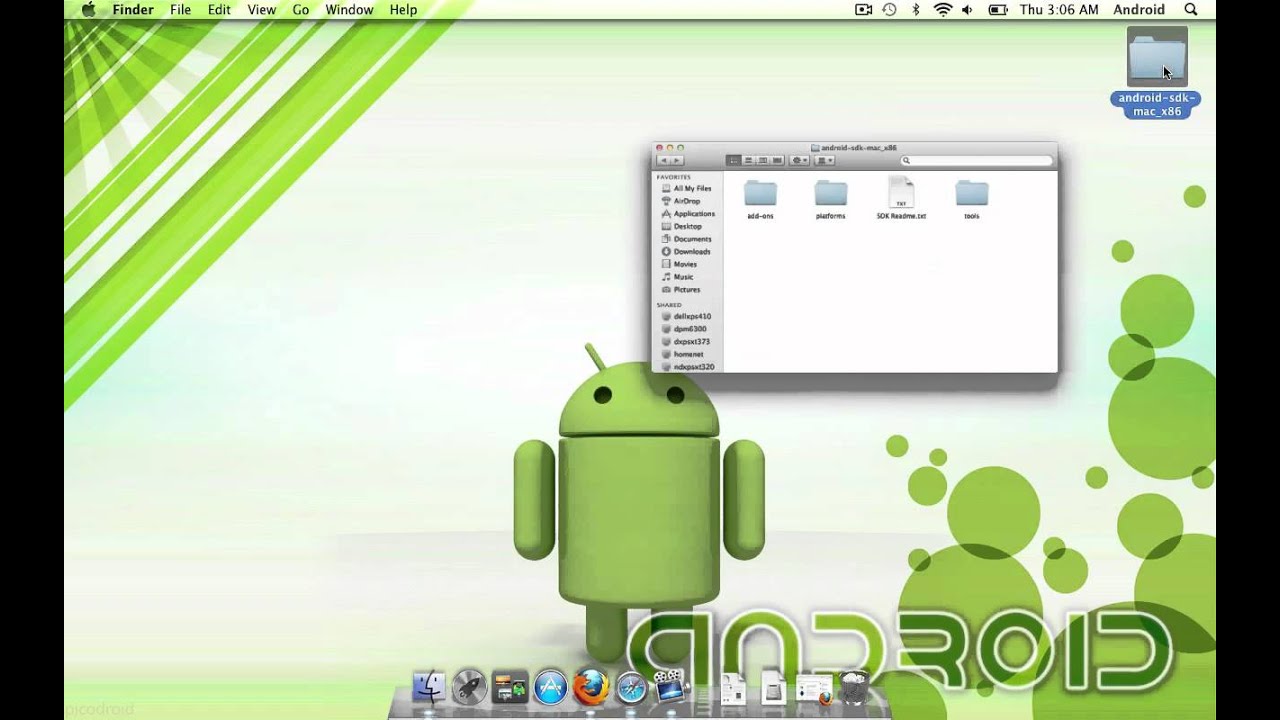The width and height of the screenshot is (1280, 720).
Task: Open the File menu
Action: click(x=180, y=10)
